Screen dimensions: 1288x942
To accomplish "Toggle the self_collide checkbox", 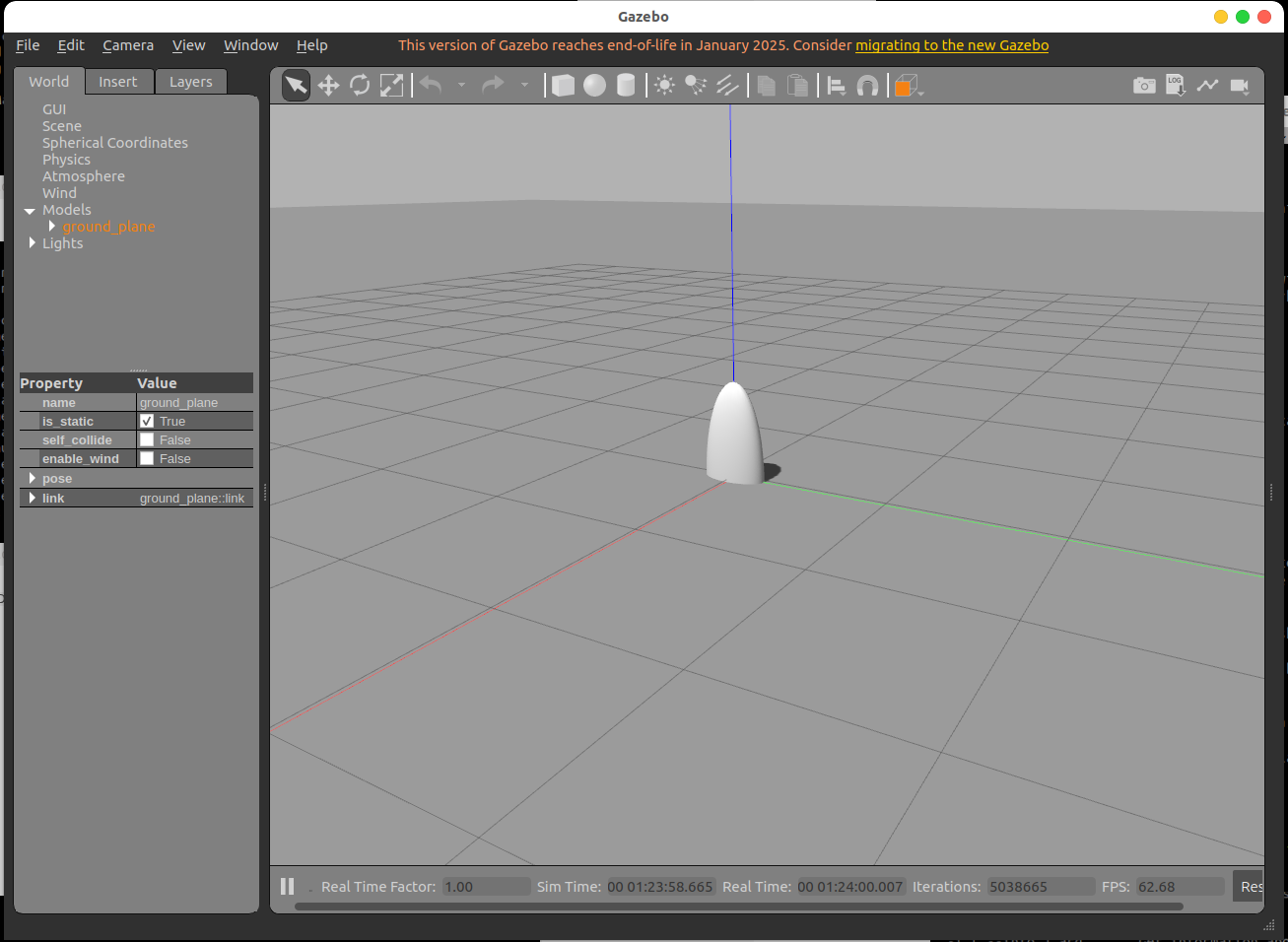I will pyautogui.click(x=147, y=439).
